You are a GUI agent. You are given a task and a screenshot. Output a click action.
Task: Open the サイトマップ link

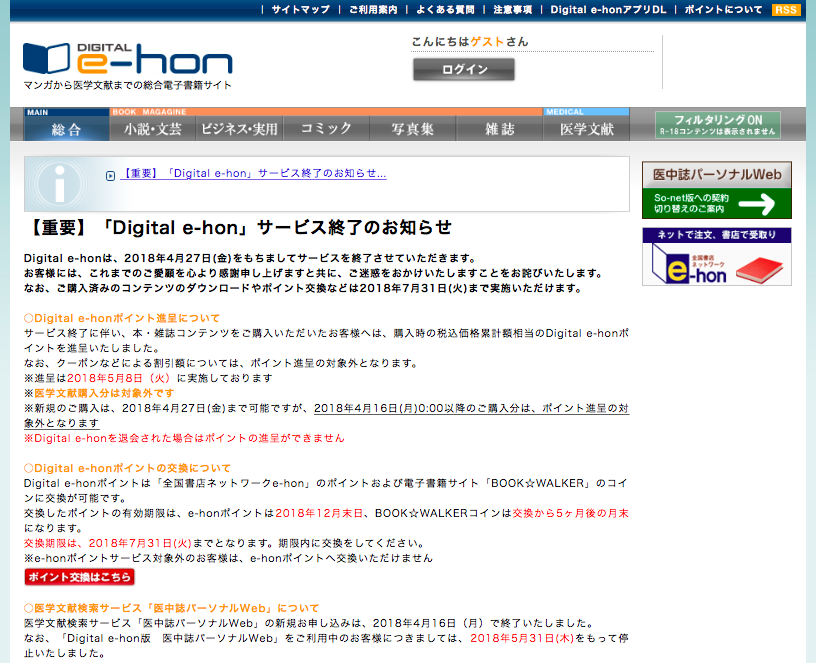click(x=301, y=9)
